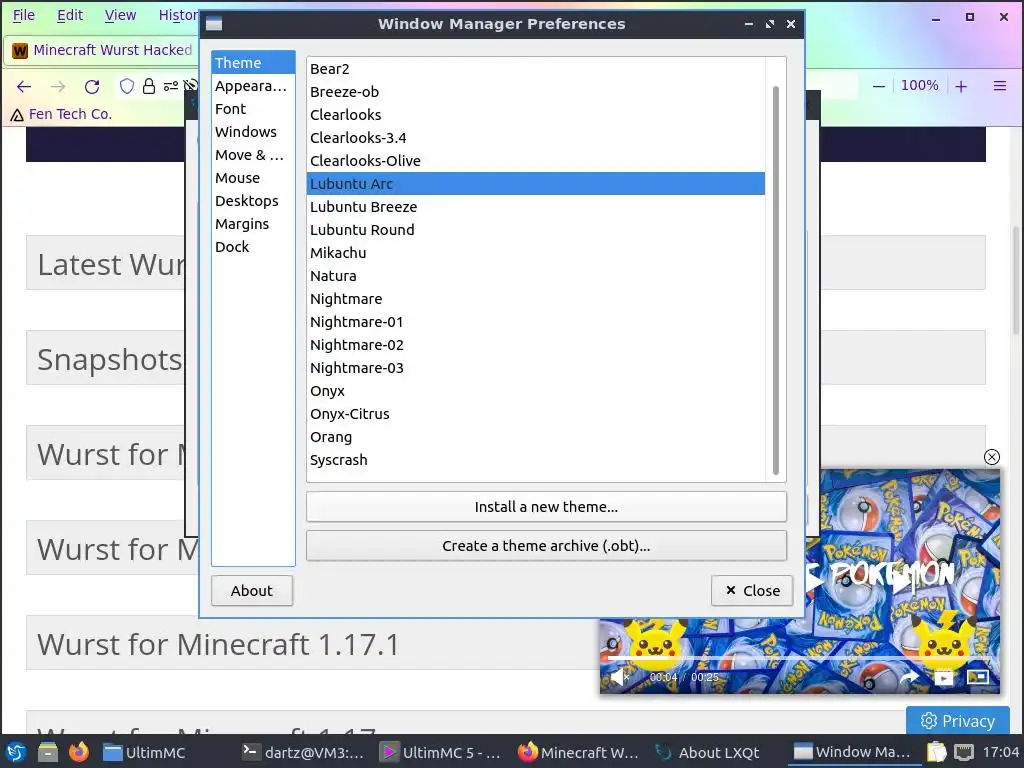Click Install a new theme button
Viewport: 1024px width, 768px height.
pyautogui.click(x=546, y=507)
